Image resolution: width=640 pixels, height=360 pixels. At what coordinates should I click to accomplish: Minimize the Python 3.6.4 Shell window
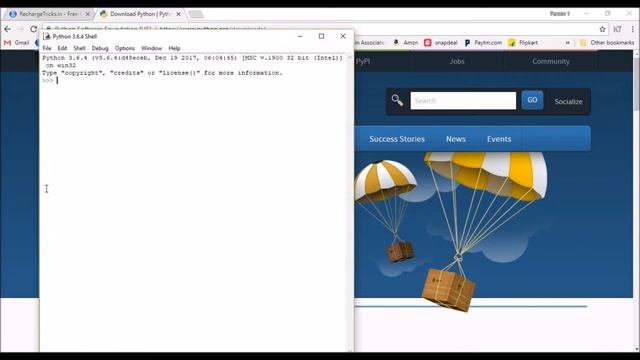click(x=300, y=36)
